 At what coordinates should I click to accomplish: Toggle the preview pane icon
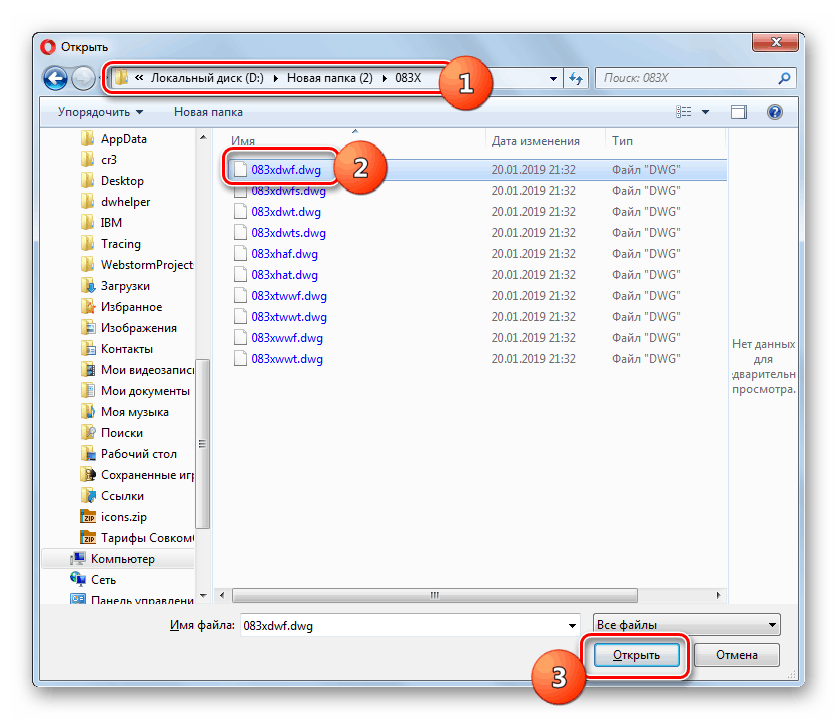[739, 112]
